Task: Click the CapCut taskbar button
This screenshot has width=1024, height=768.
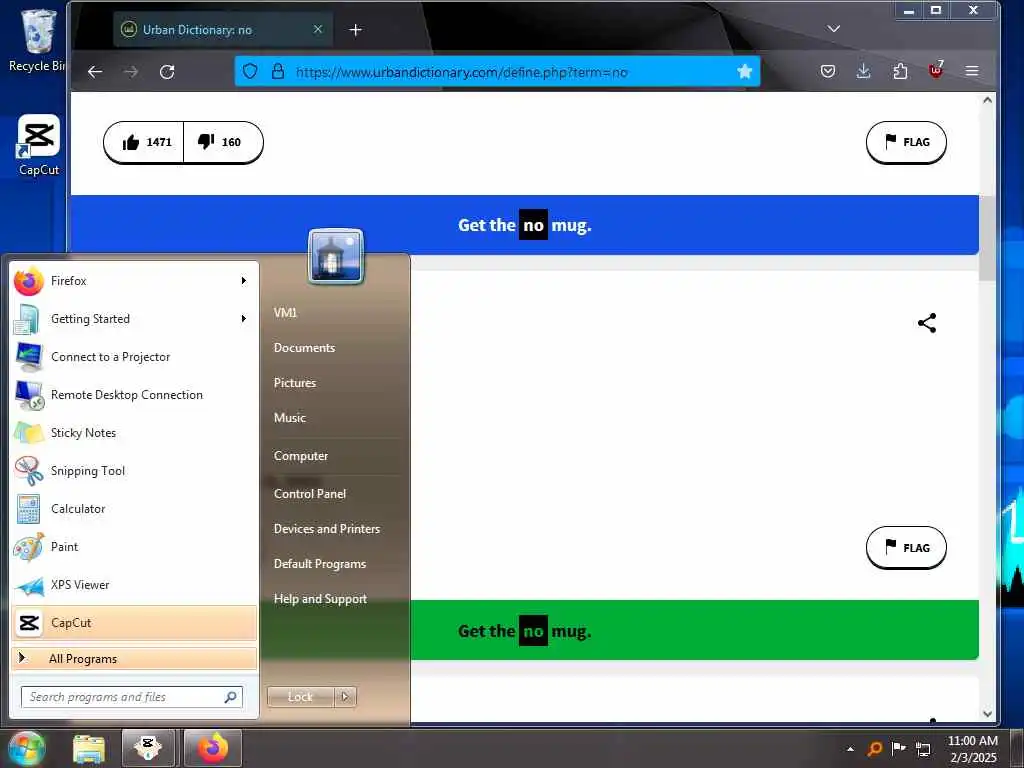Action: point(148,748)
